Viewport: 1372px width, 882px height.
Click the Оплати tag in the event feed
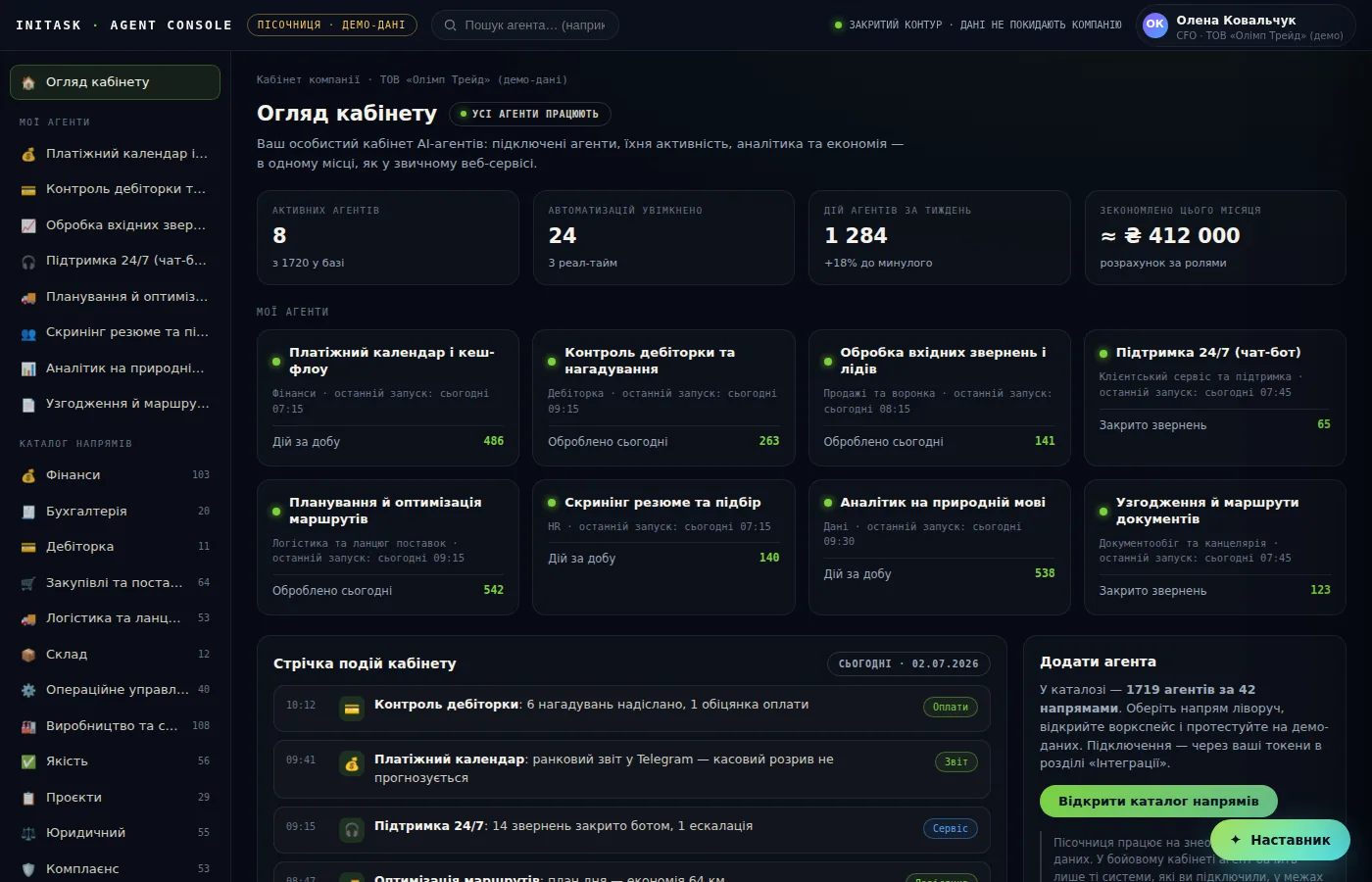(x=951, y=707)
